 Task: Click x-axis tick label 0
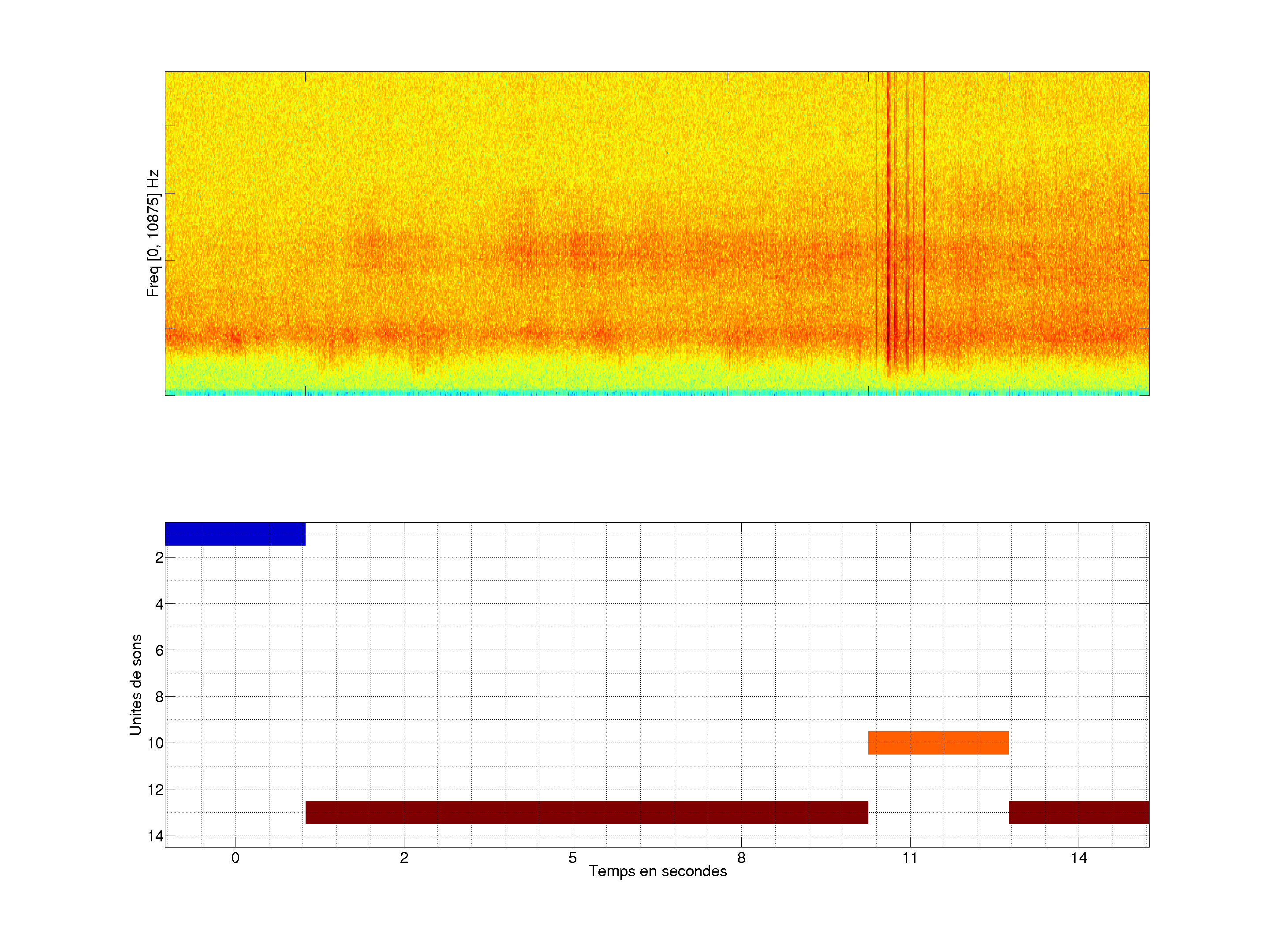tap(235, 858)
